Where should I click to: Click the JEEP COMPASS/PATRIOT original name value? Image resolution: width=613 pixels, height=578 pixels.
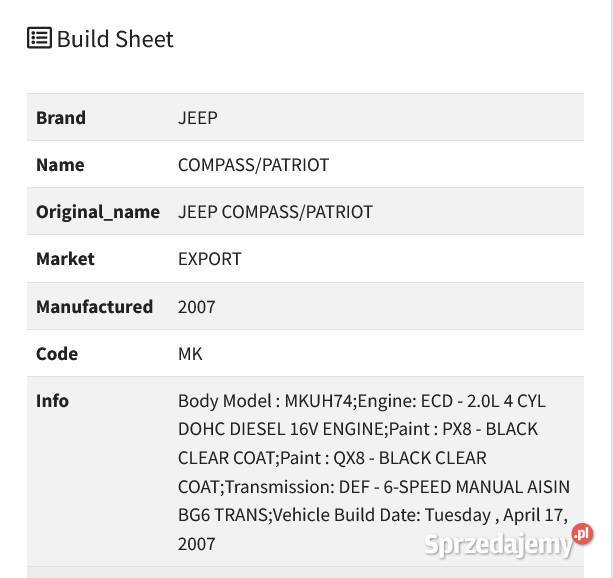tap(275, 211)
